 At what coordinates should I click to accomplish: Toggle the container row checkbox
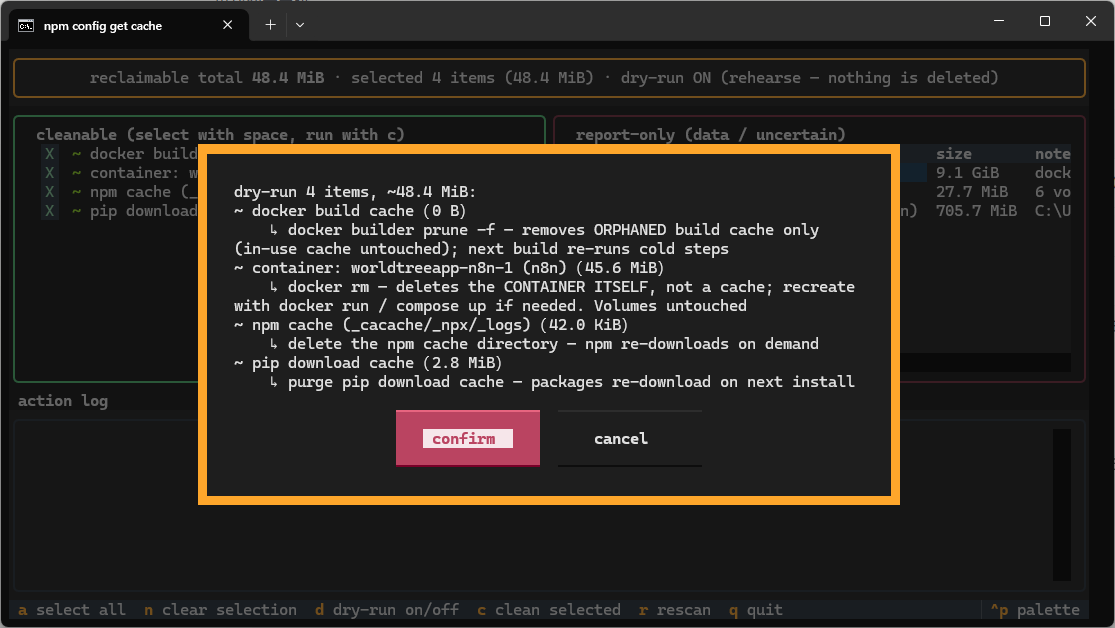[49, 173]
